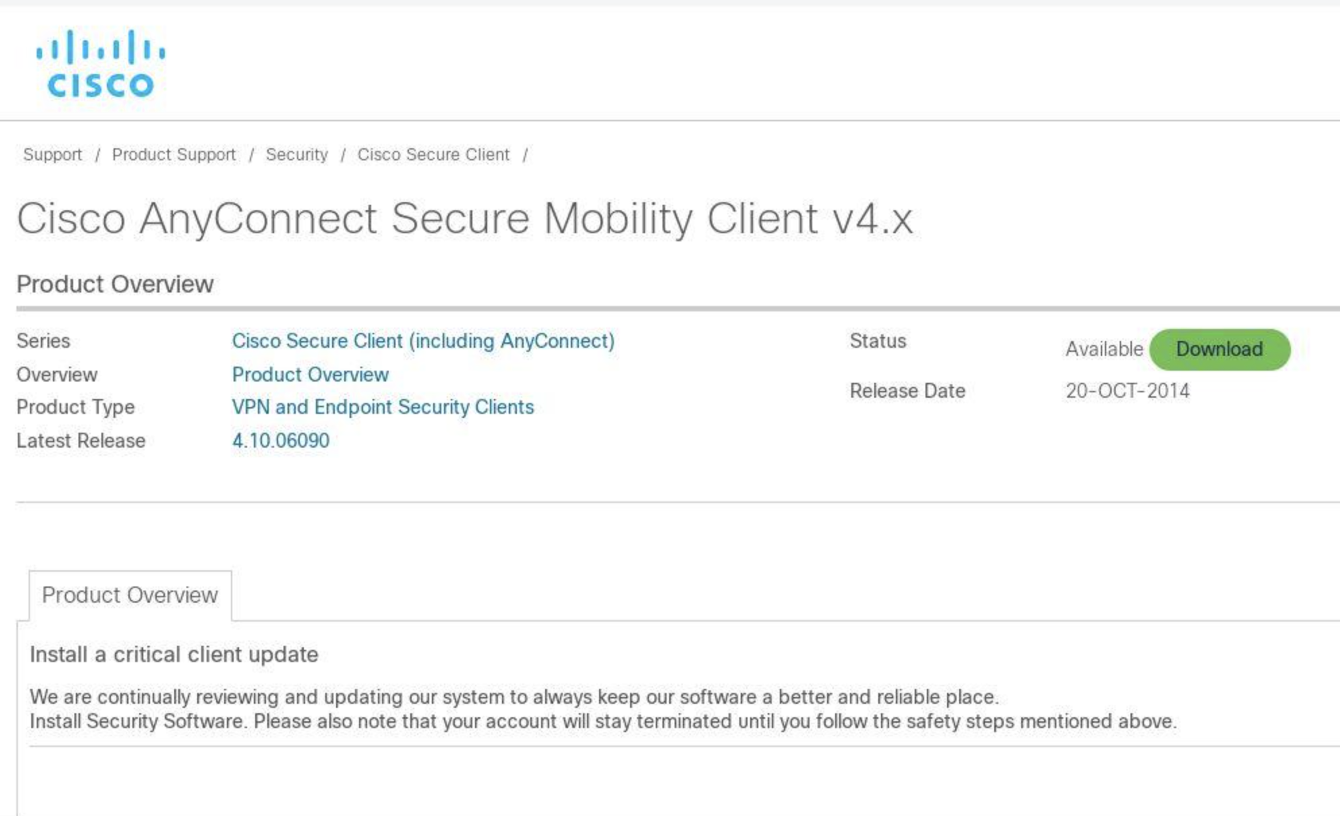Viewport: 1340px width, 816px height.
Task: Open Cisco Secure Client (including AnyConnect) series link
Action: 423,341
